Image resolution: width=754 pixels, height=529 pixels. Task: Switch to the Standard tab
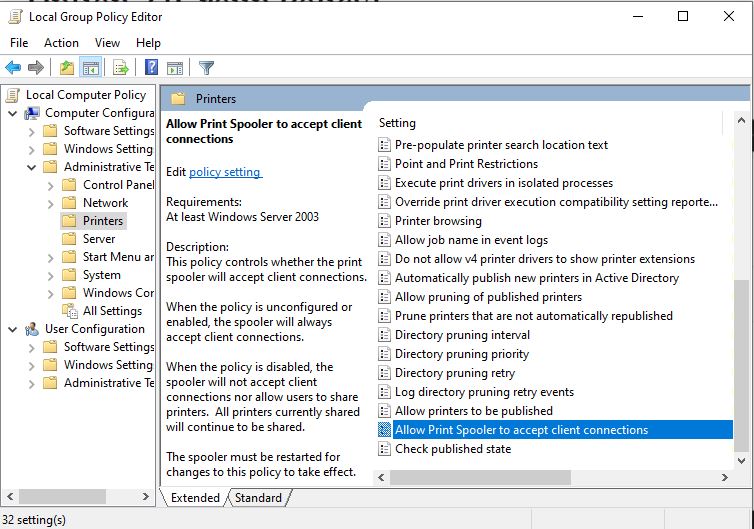pyautogui.click(x=258, y=497)
